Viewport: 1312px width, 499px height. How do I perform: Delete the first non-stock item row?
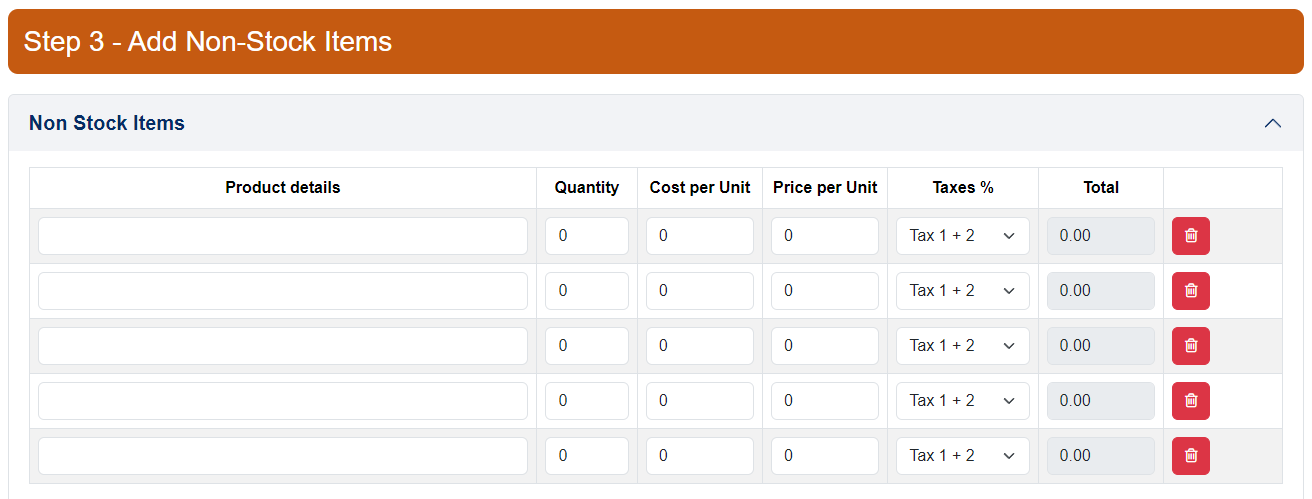tap(1190, 236)
